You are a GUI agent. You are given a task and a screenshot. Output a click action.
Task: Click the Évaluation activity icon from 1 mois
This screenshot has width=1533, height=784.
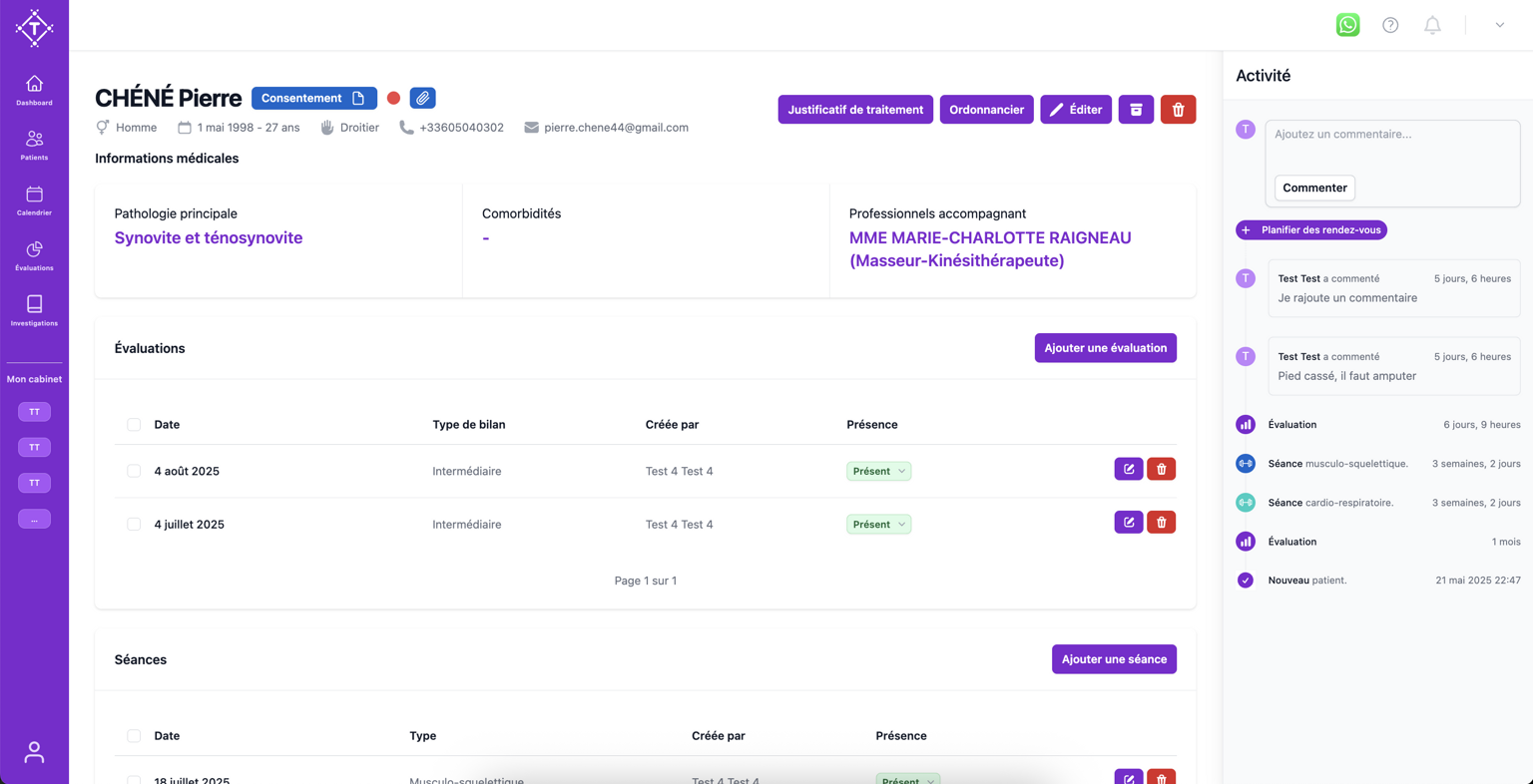tap(1246, 542)
